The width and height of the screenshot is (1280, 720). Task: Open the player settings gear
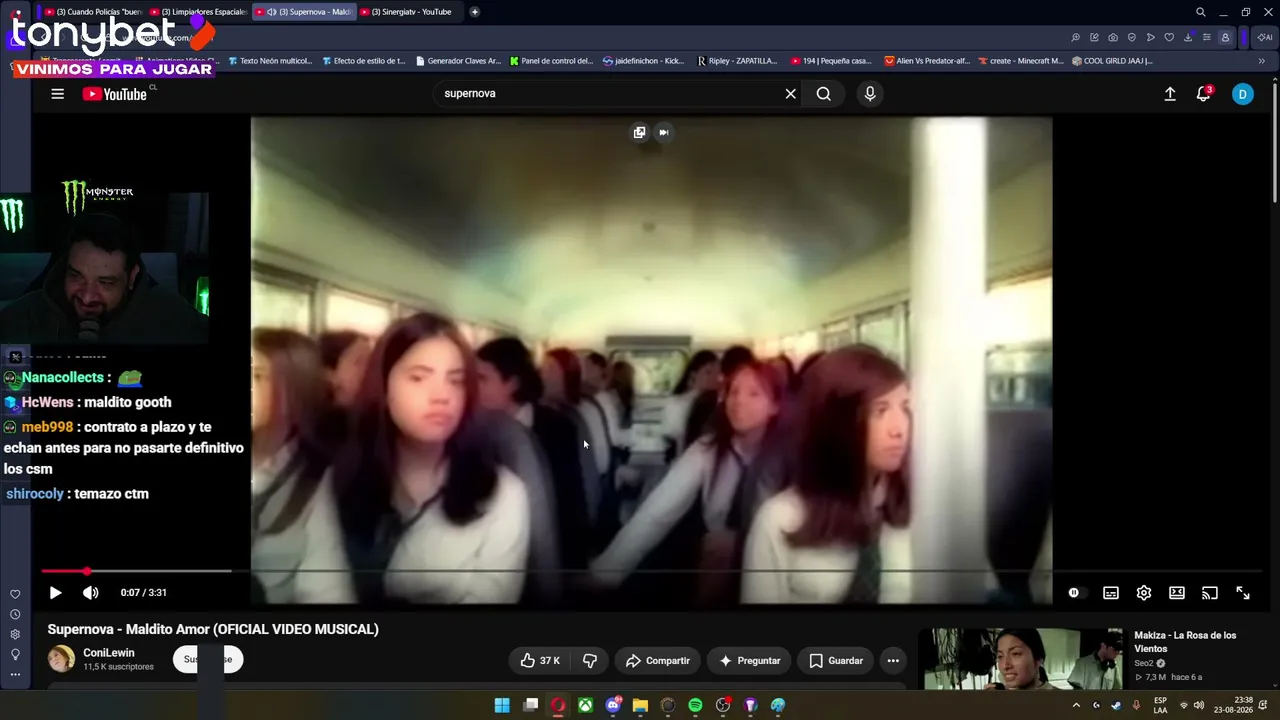click(1144, 593)
